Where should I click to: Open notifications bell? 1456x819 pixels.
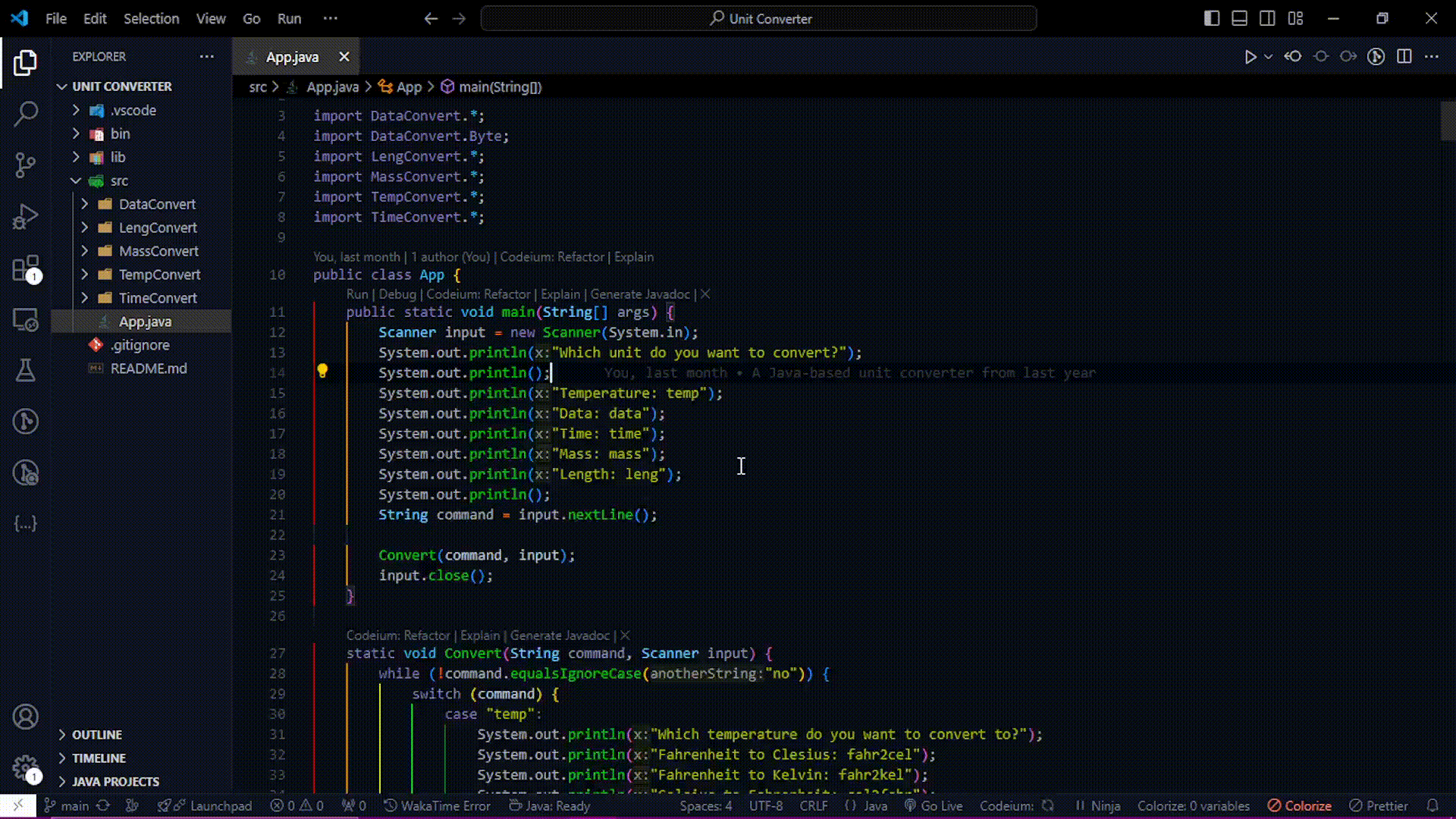coord(1432,805)
